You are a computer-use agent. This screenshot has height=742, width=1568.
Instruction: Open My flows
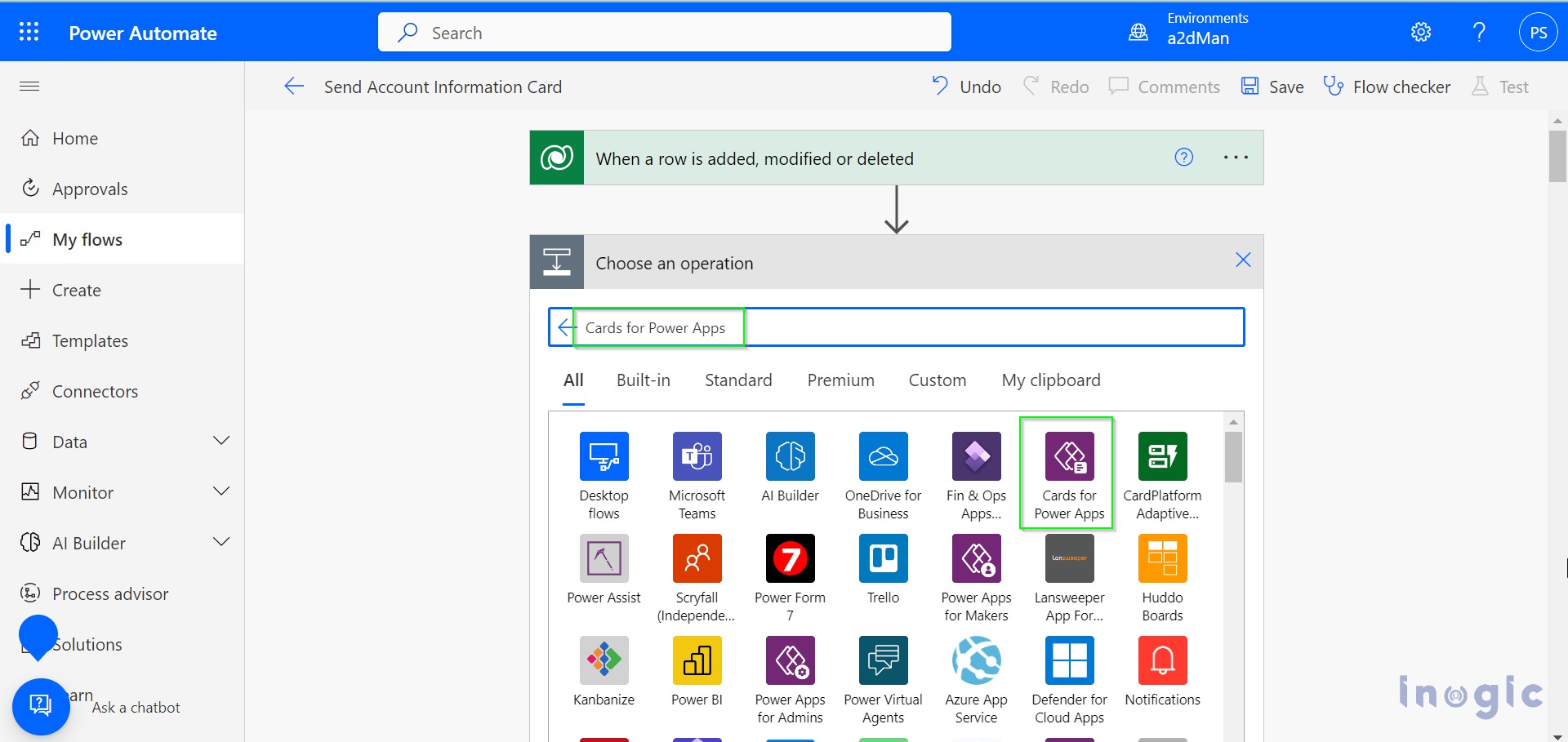click(x=122, y=239)
